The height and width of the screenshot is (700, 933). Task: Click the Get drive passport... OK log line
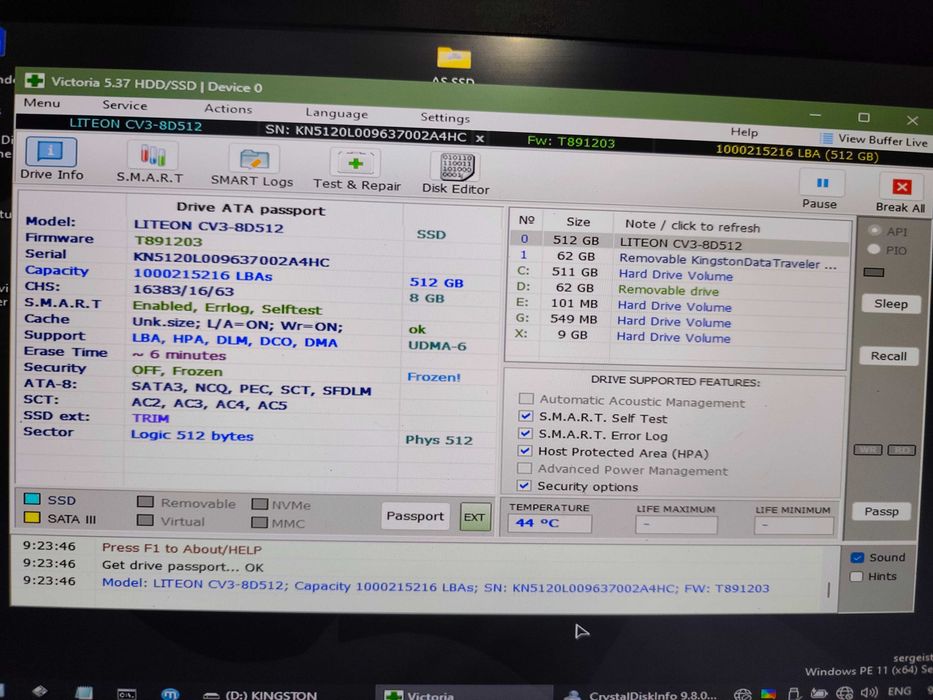pos(182,567)
